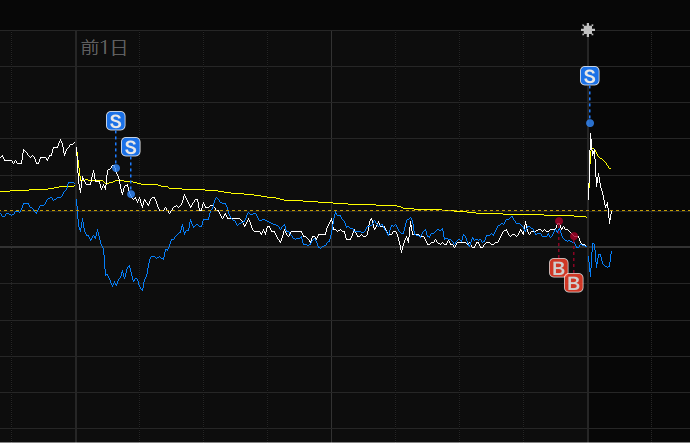
Task: Click the blue dot beneath the topmost S marker
Action: click(590, 123)
